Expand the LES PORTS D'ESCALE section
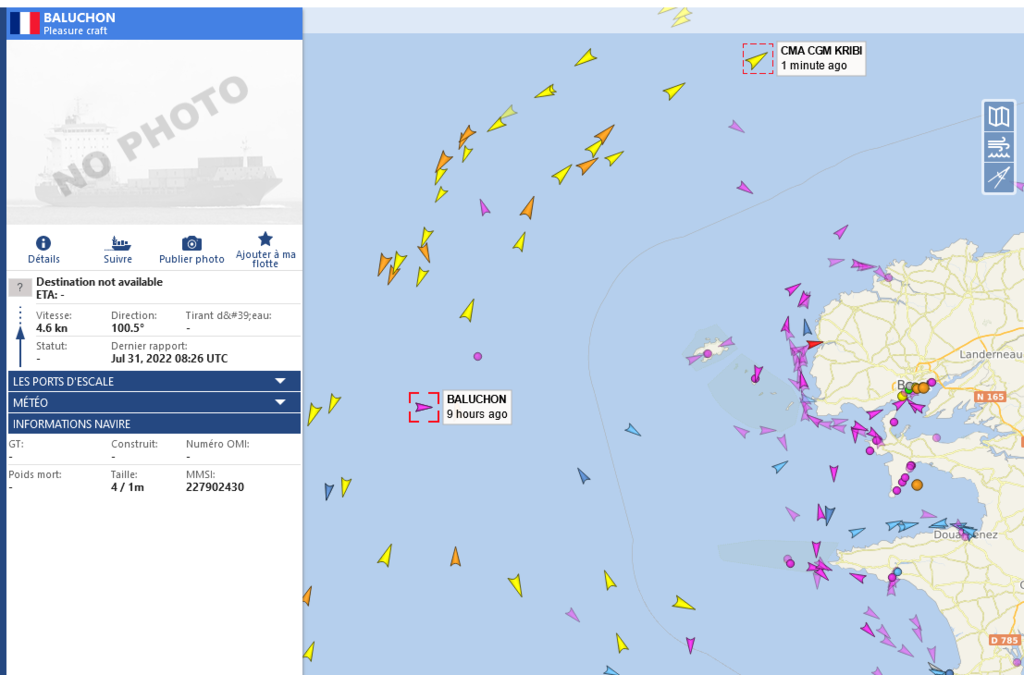This screenshot has width=1024, height=675. (154, 381)
